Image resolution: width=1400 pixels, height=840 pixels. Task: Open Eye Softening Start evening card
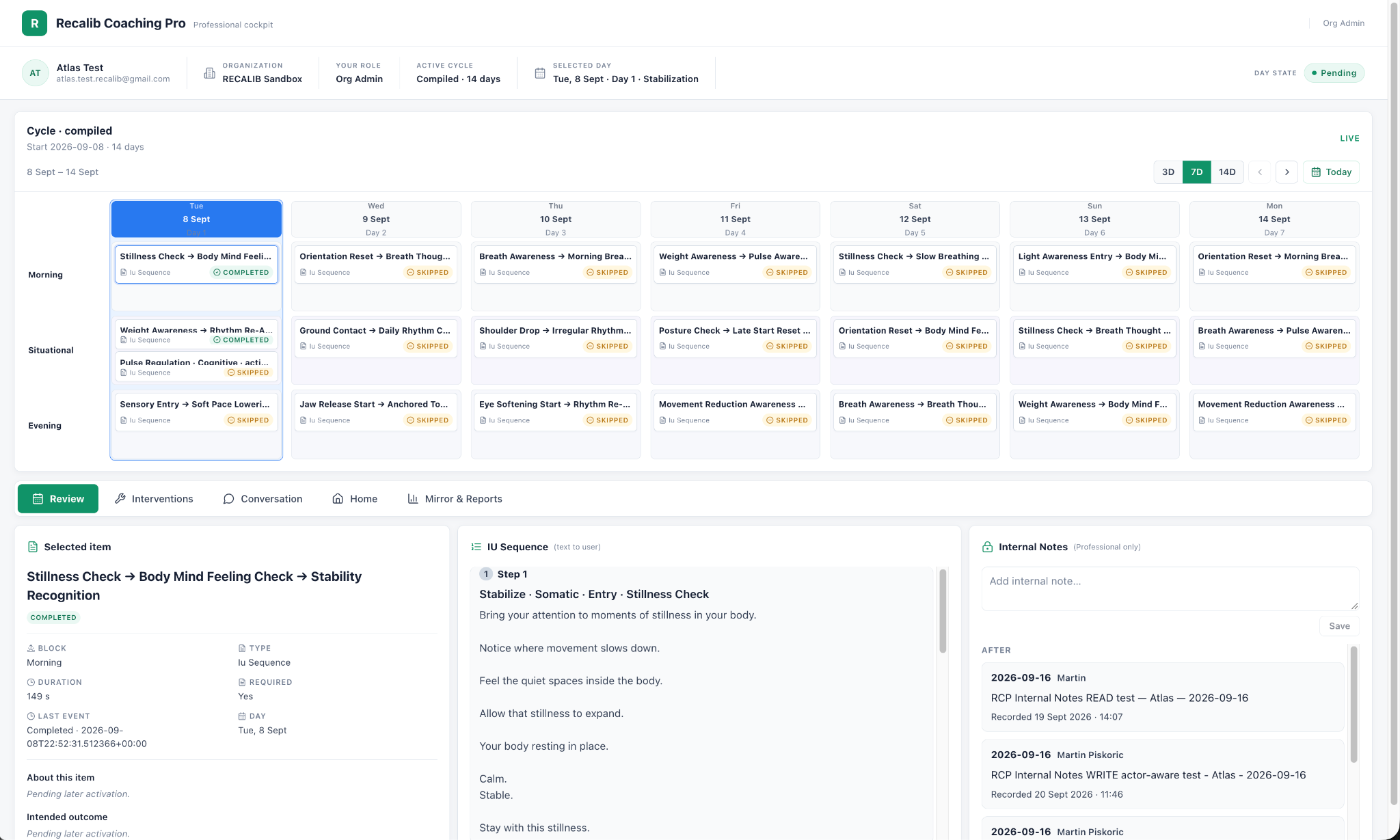click(x=556, y=412)
